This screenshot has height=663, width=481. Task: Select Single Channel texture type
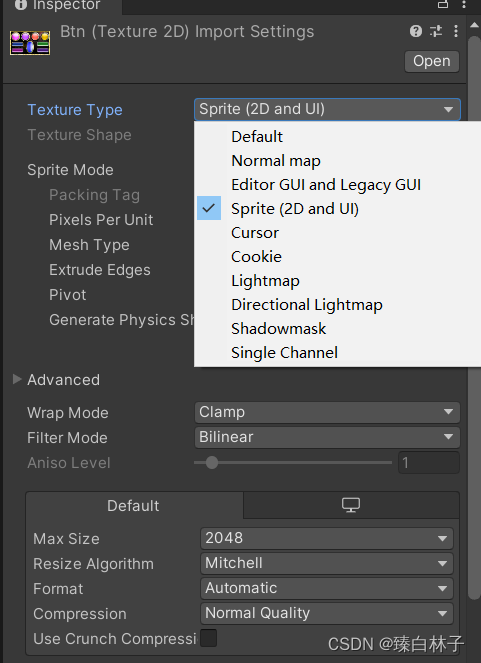coord(284,353)
